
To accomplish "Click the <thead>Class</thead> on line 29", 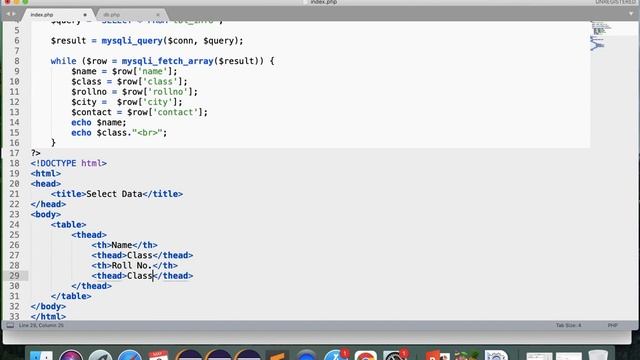I will [x=142, y=276].
